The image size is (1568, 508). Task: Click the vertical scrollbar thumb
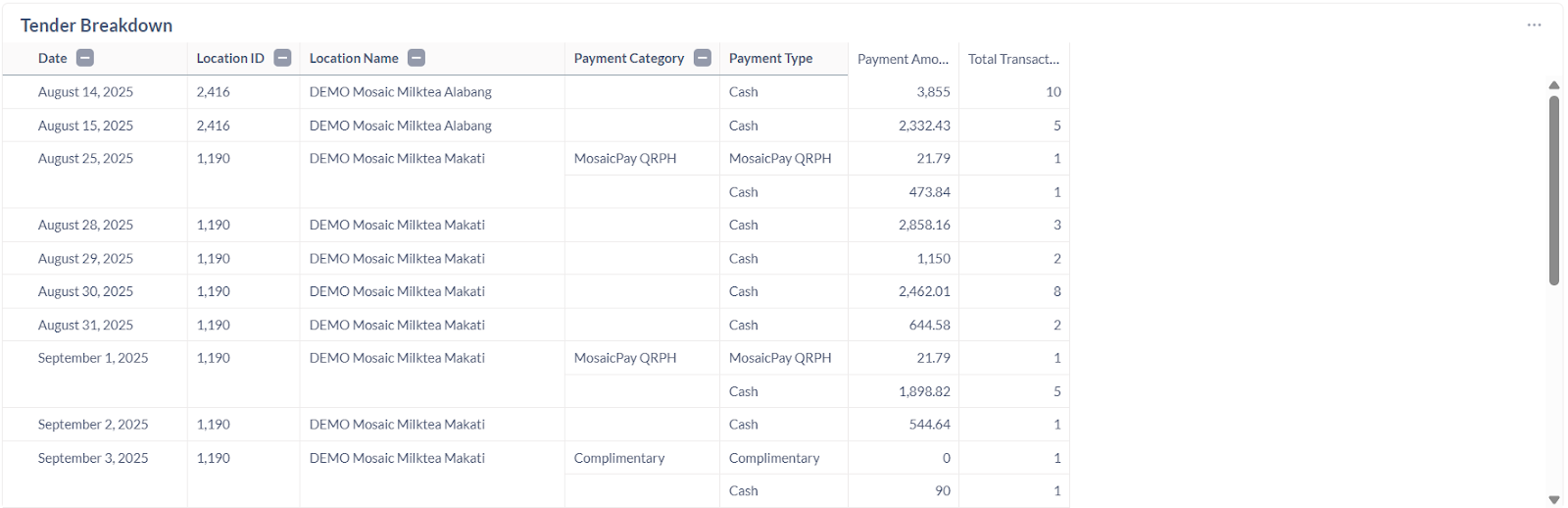pos(1553,186)
